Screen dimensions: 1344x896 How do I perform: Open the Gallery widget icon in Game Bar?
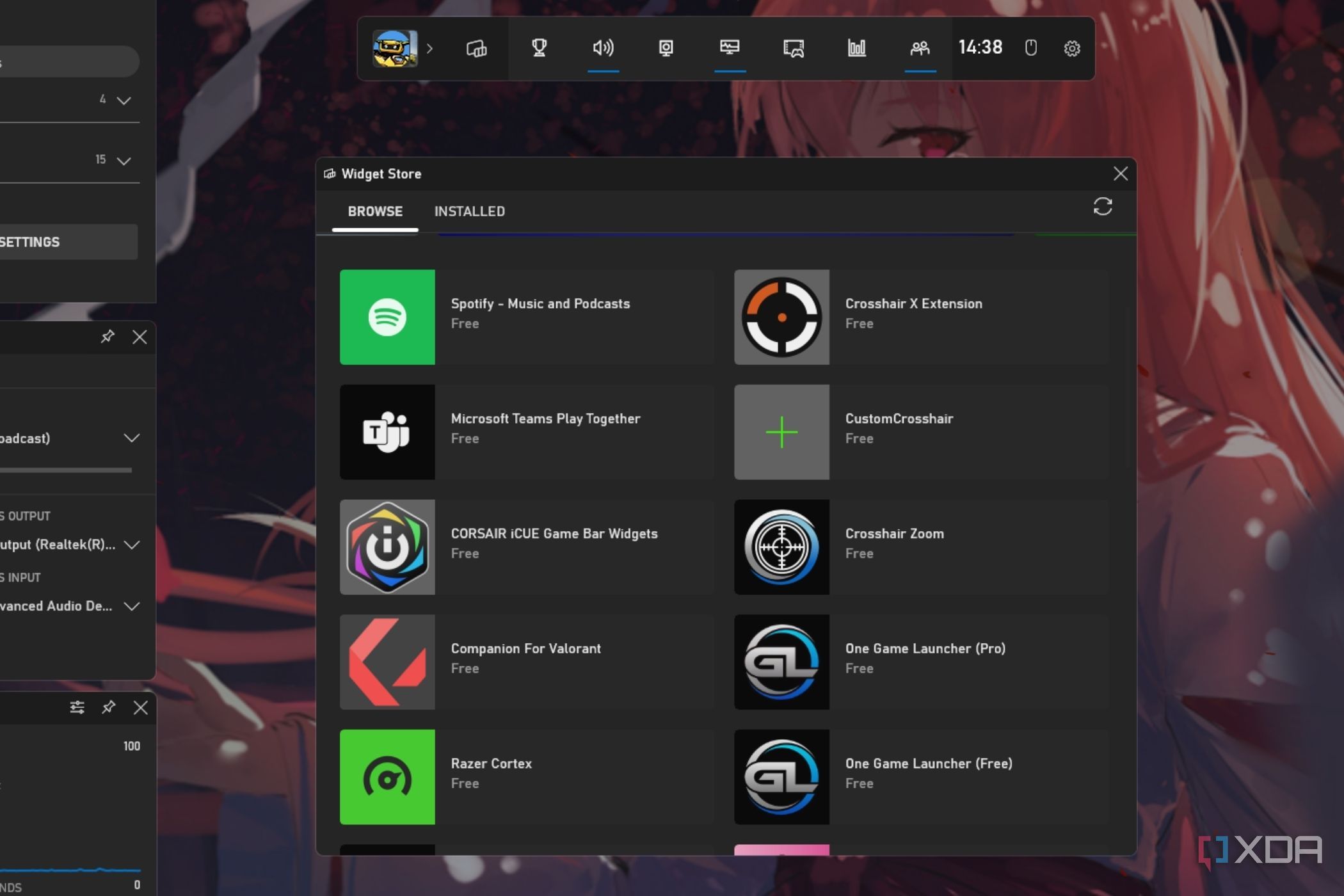[x=794, y=48]
